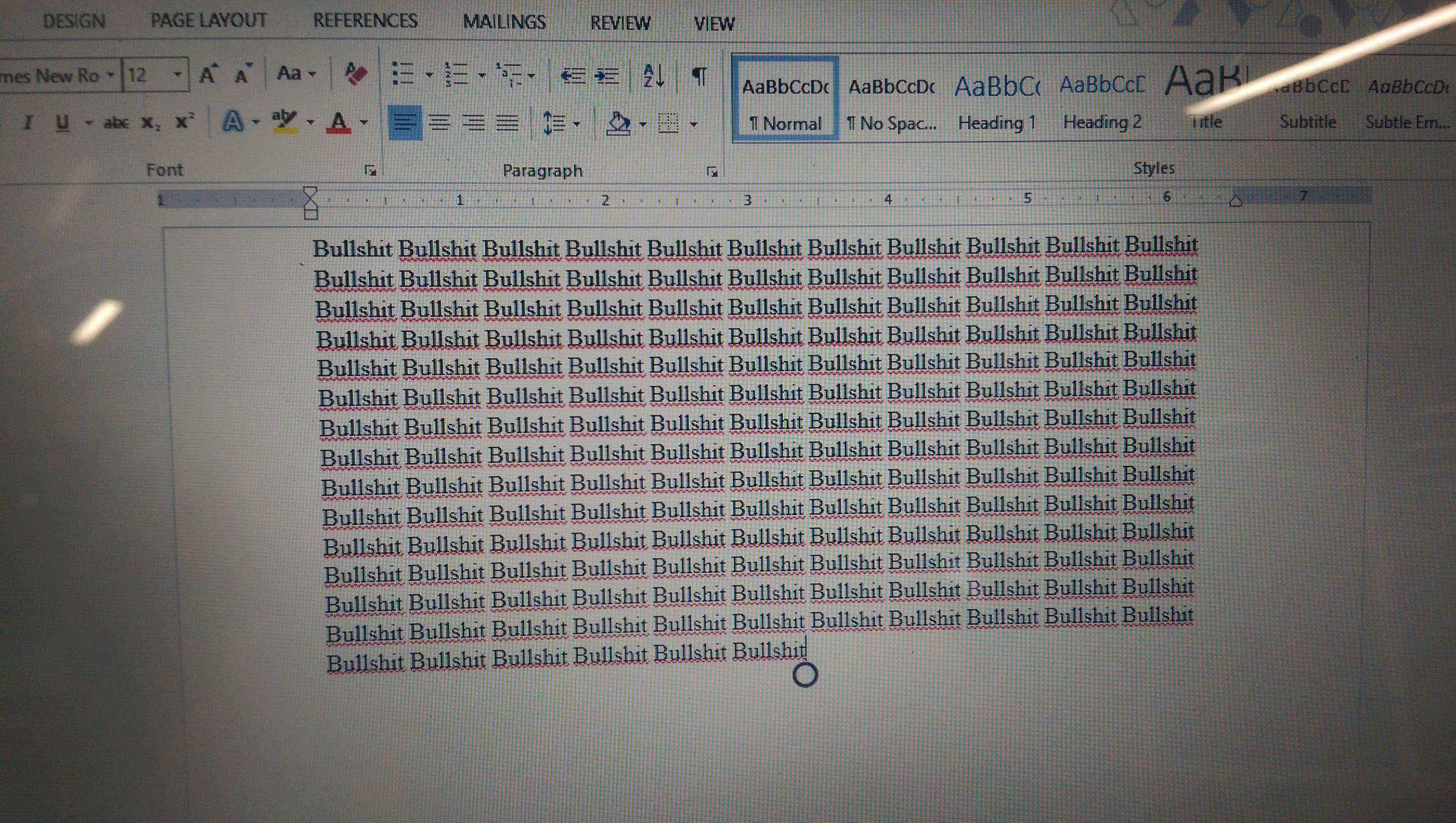Click the Numbering list icon
Screen dimensions: 1456x823
457,74
